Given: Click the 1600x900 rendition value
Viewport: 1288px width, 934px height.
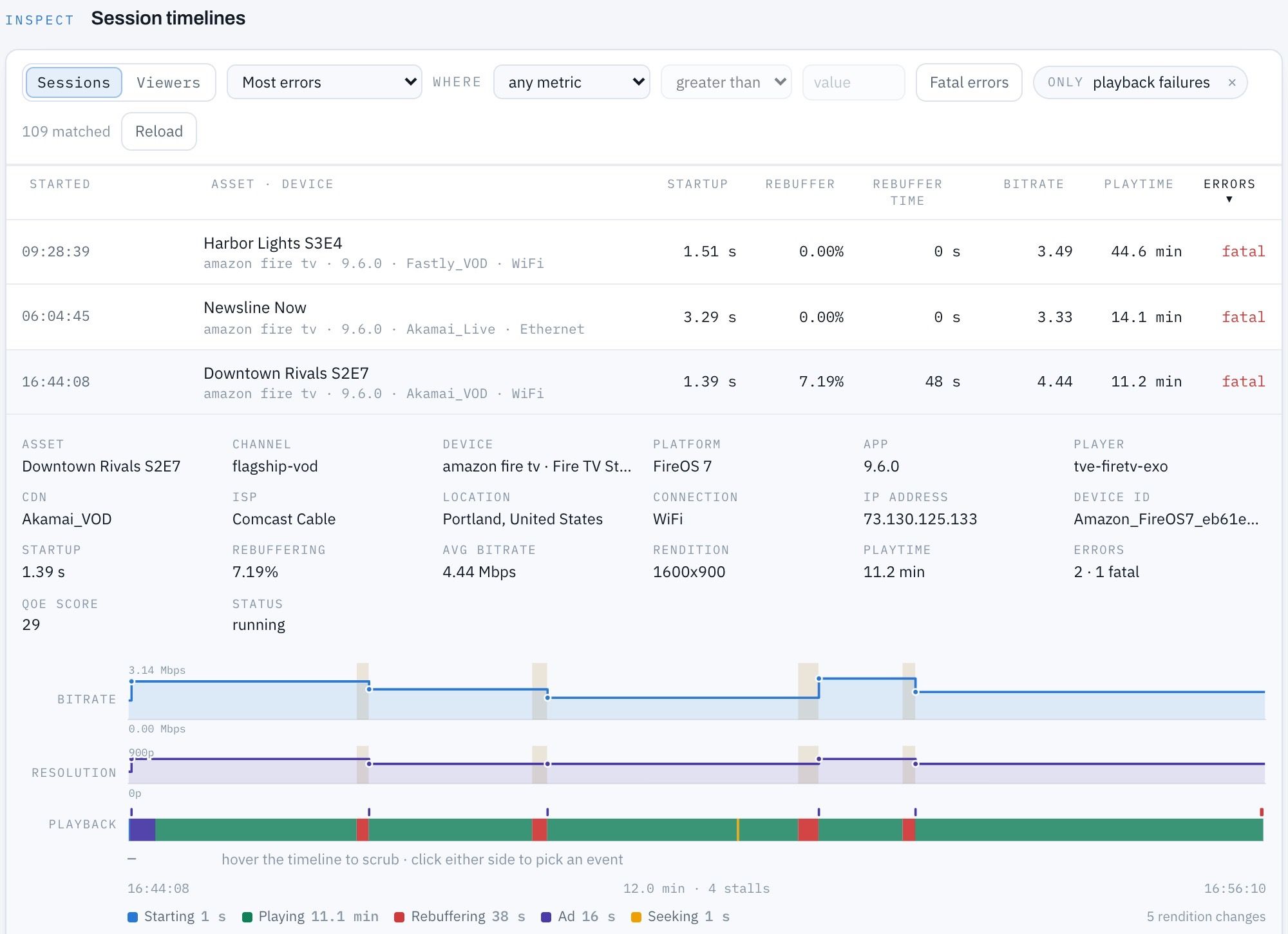Looking at the screenshot, I should pos(689,572).
